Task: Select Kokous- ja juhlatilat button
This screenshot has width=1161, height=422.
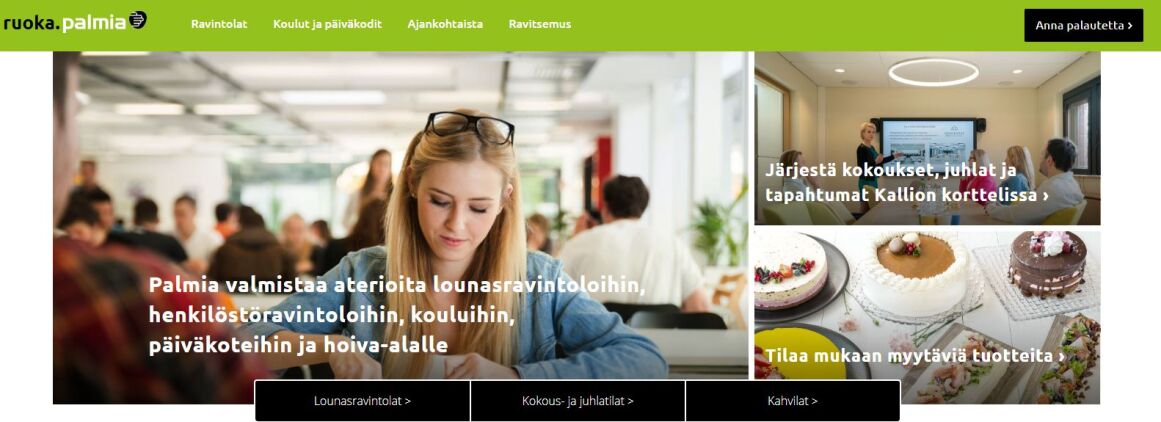Action: [578, 401]
